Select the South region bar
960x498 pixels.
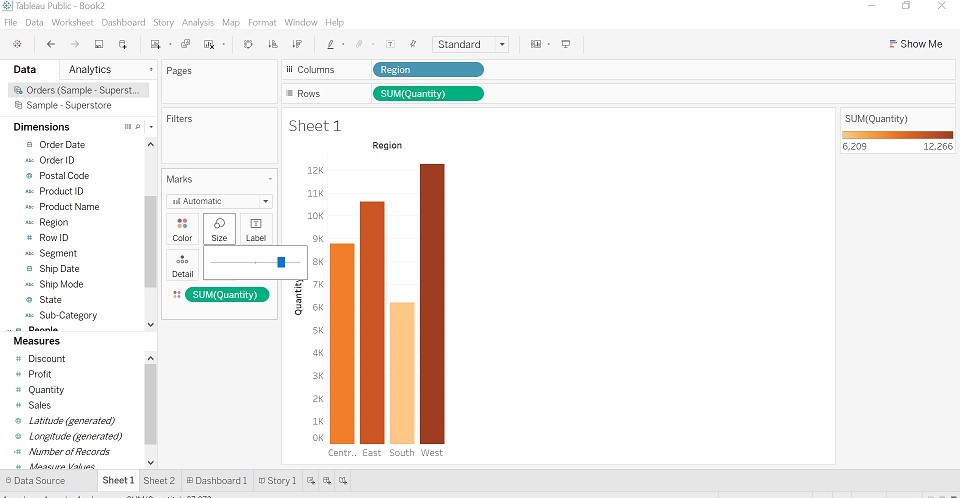coord(402,373)
